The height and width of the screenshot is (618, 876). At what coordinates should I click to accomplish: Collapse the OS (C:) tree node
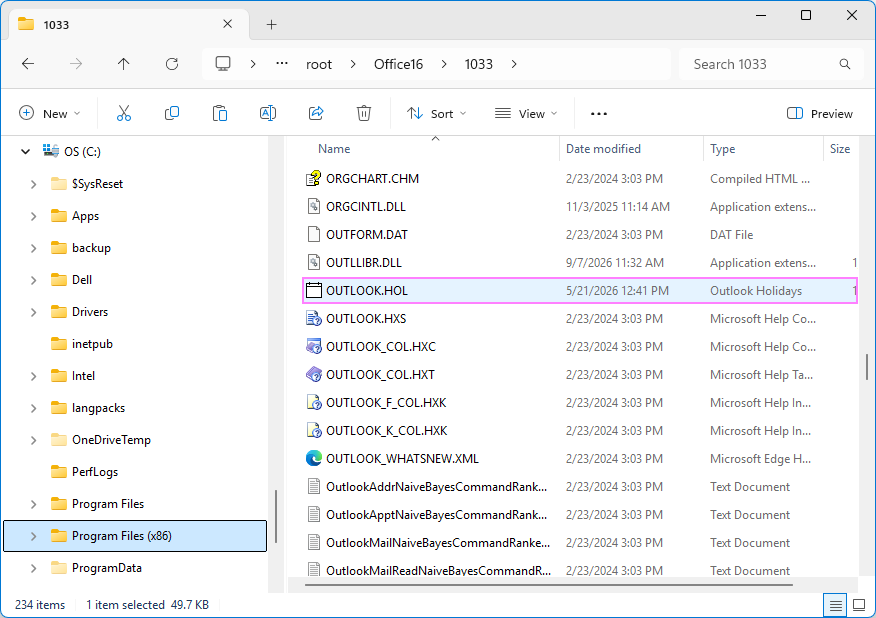(25, 151)
